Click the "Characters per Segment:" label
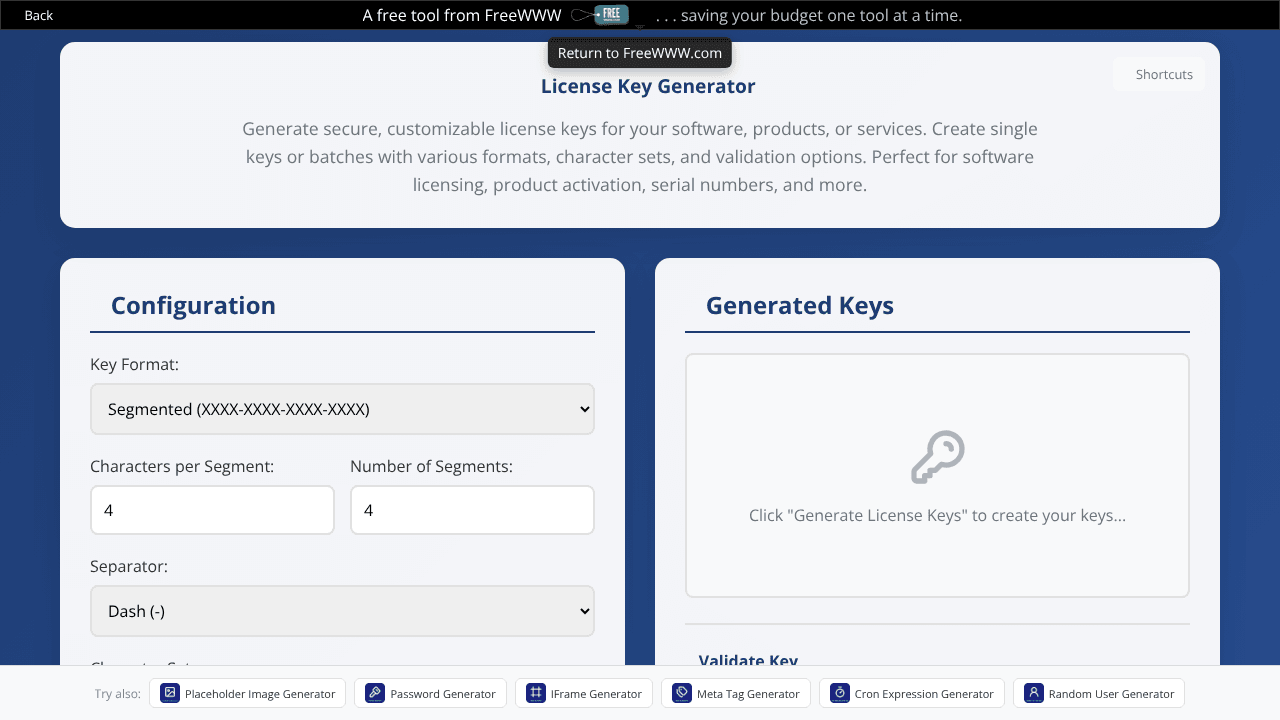This screenshot has height=720, width=1280. pos(182,466)
